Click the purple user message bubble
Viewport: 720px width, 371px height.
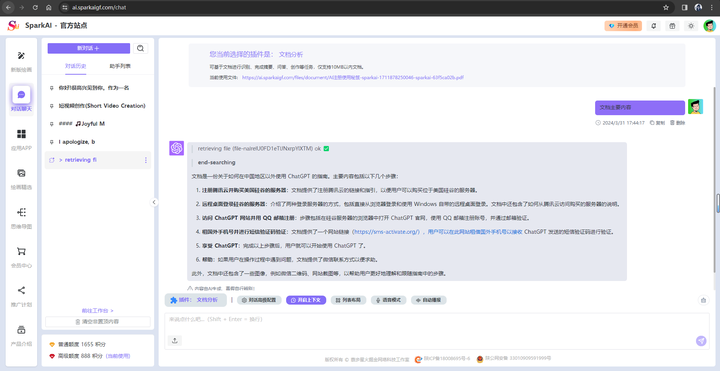[x=640, y=107]
